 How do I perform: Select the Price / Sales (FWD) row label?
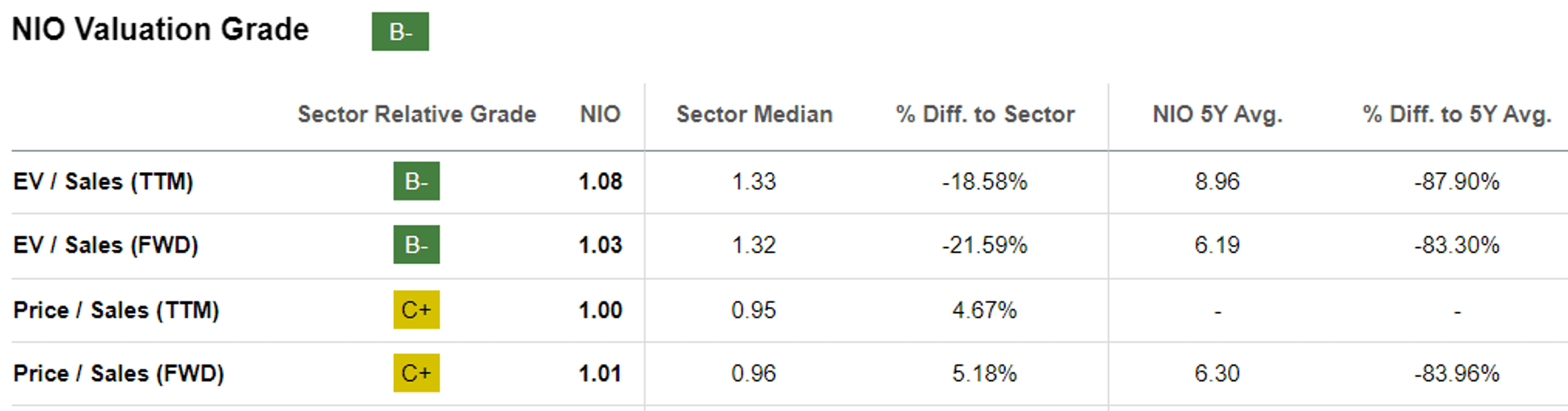tap(119, 374)
